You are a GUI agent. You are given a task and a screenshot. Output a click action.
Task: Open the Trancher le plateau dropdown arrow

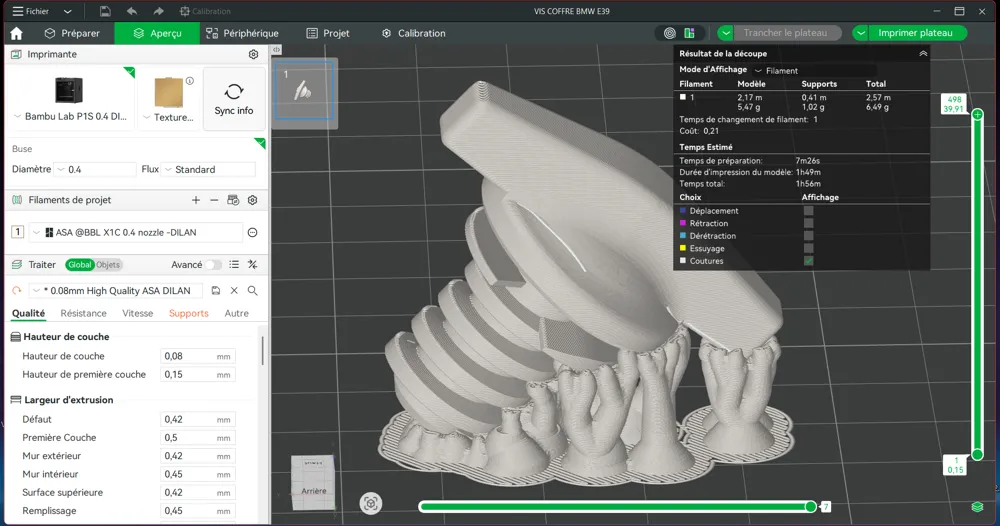tap(726, 33)
